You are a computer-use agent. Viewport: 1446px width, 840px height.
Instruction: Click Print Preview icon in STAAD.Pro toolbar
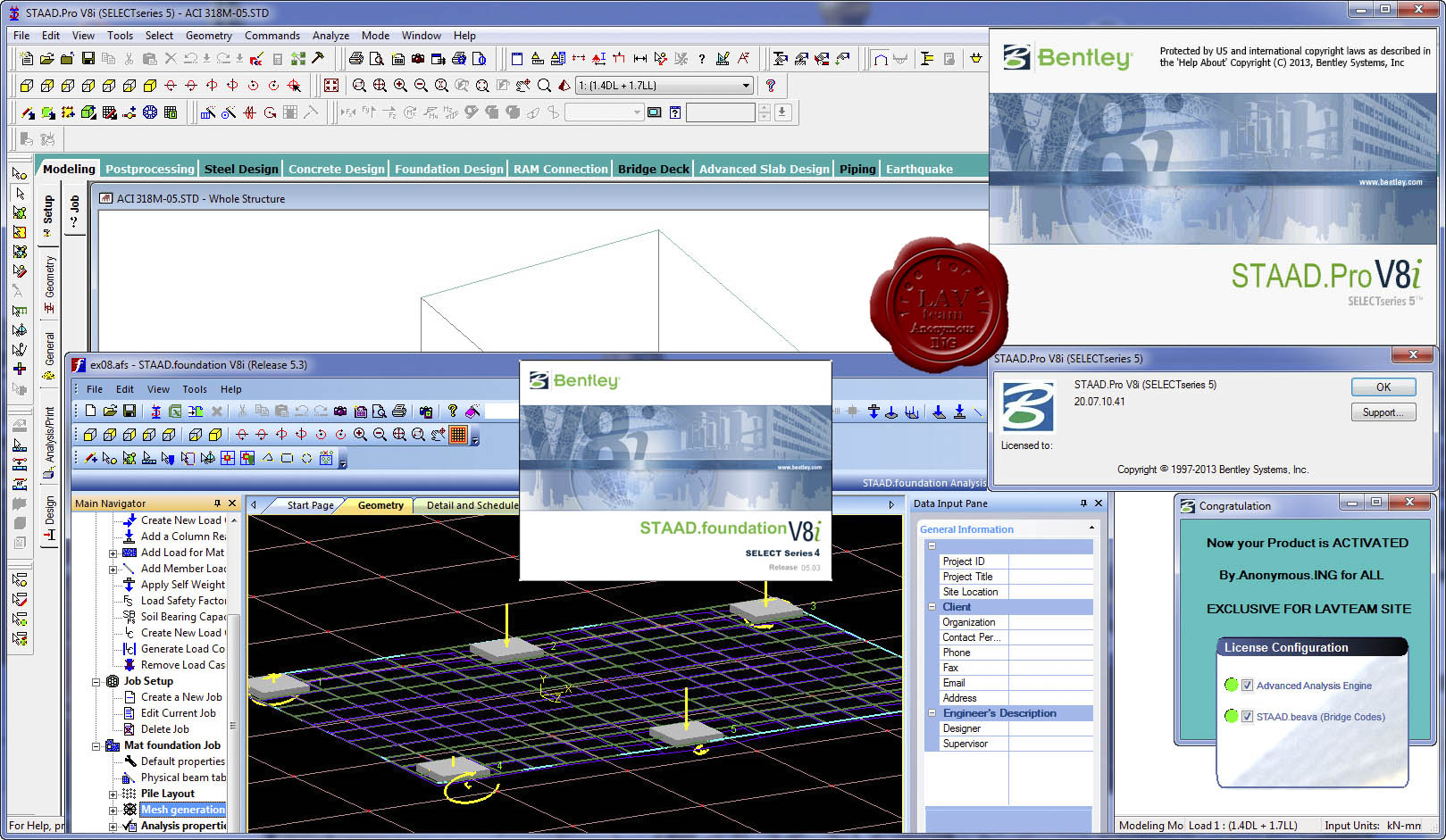tap(377, 59)
